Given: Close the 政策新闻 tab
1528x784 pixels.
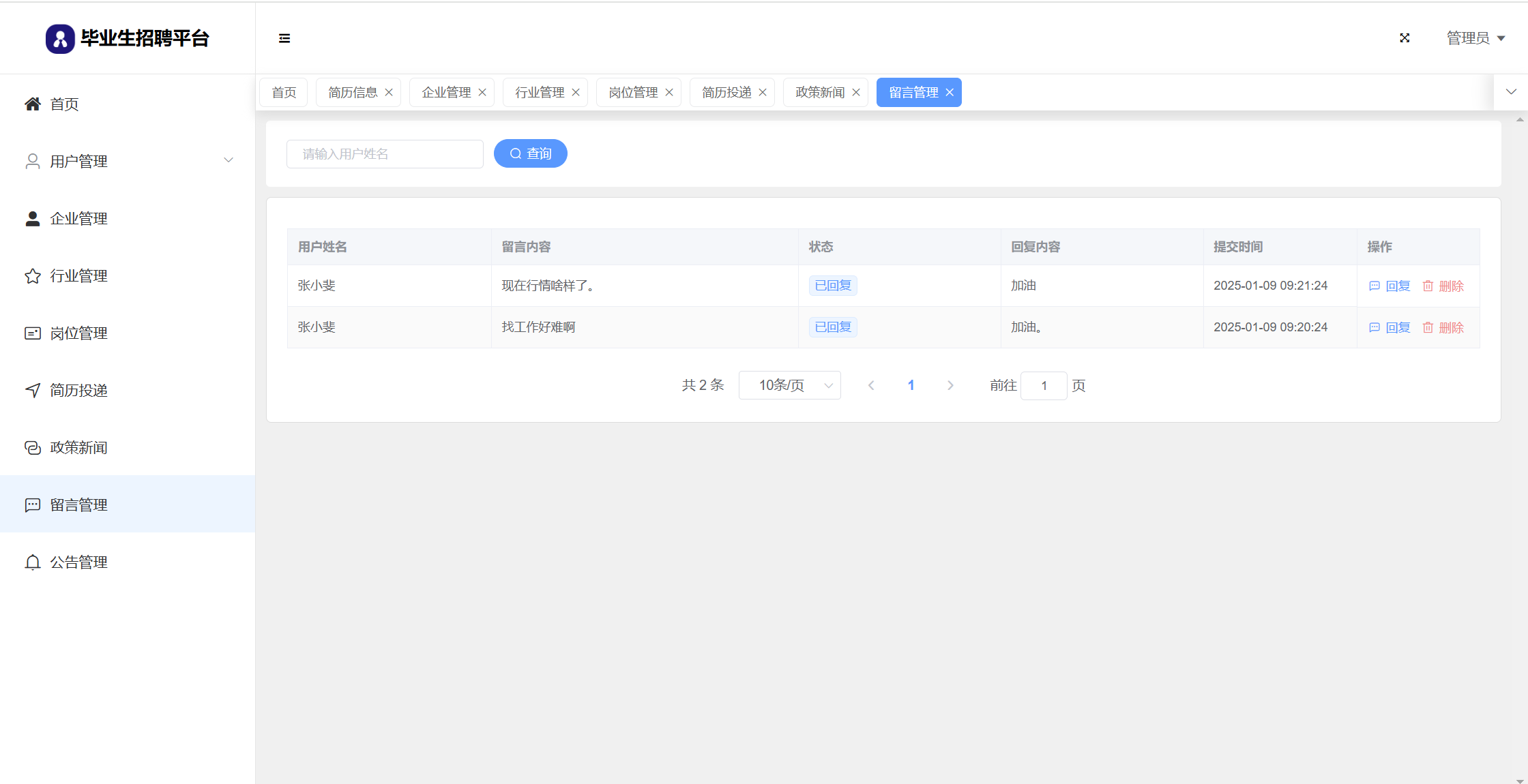Looking at the screenshot, I should point(856,93).
